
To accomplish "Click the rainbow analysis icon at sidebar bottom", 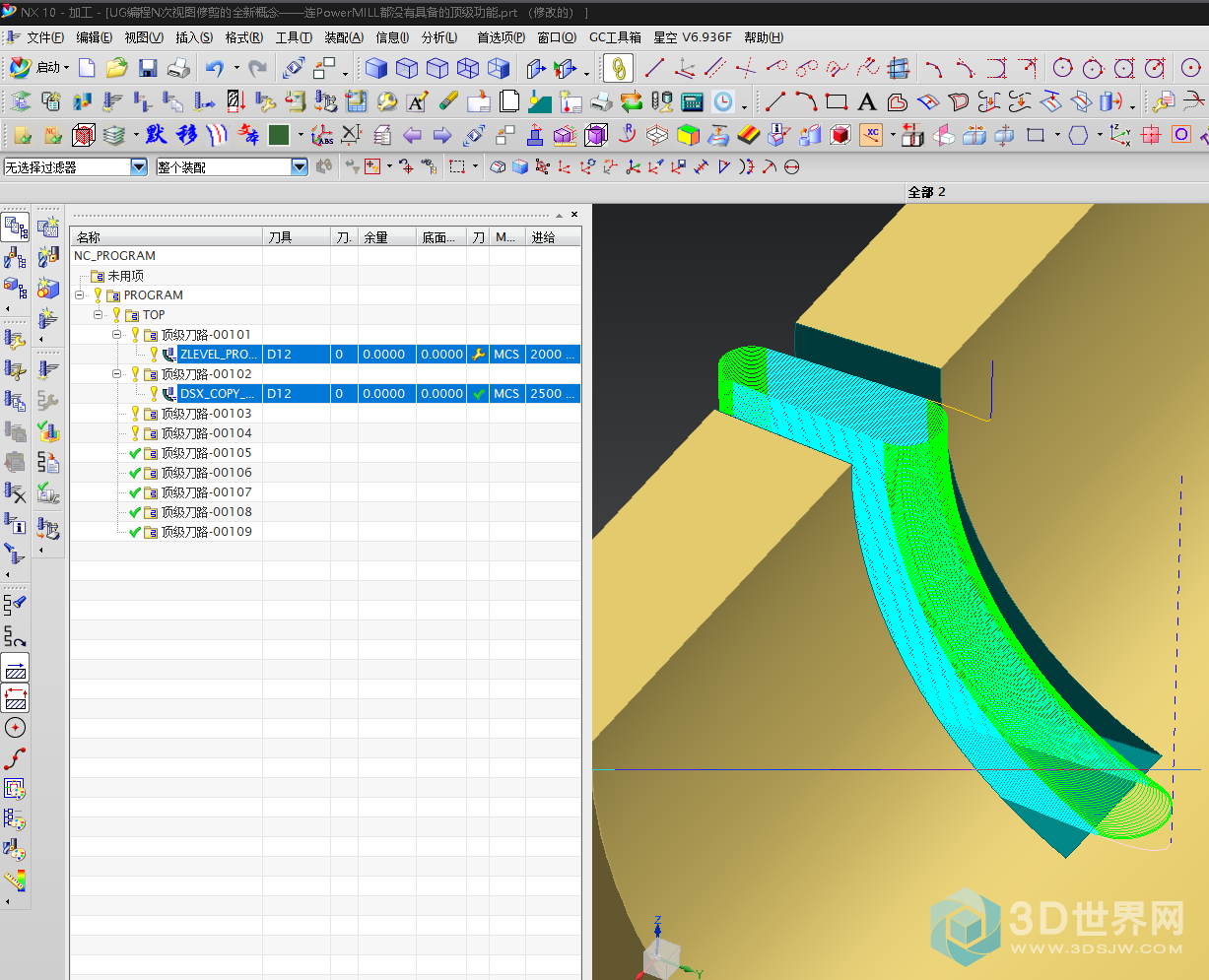I will point(15,880).
